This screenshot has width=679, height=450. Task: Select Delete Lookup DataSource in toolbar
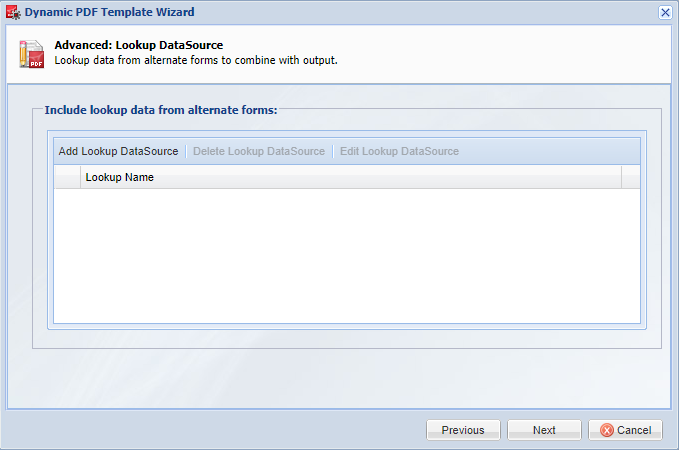click(259, 151)
